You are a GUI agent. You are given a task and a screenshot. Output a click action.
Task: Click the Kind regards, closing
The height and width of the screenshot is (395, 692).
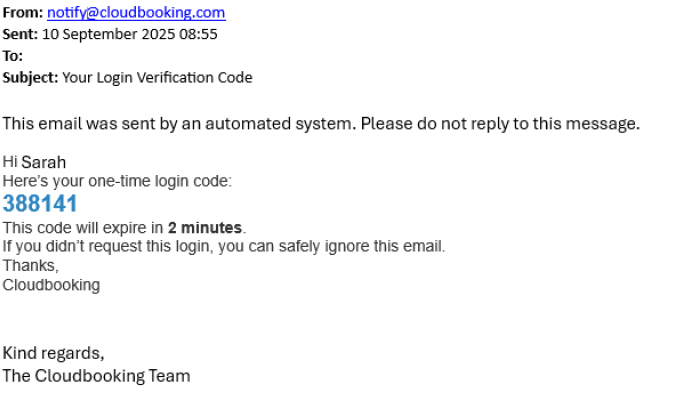53,353
